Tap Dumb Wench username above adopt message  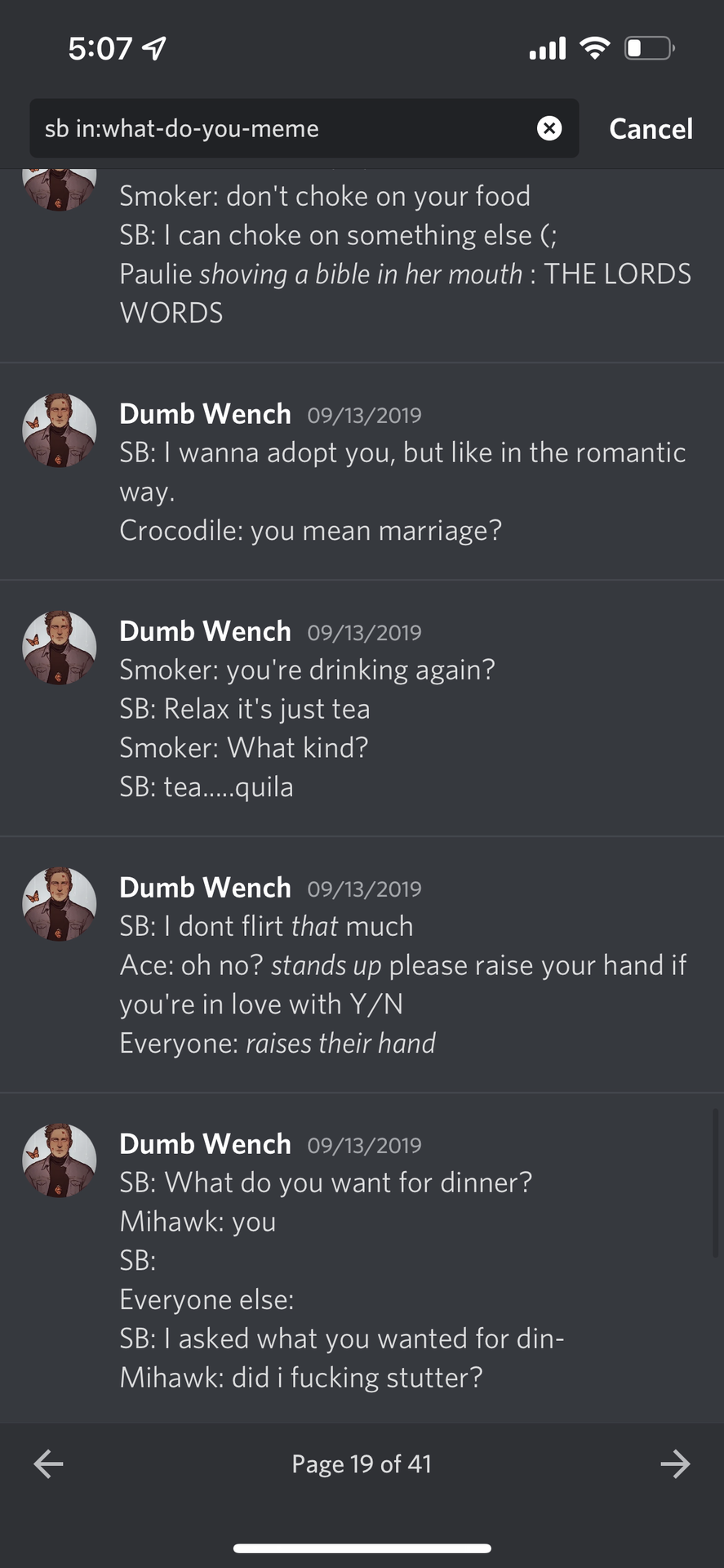click(x=205, y=414)
